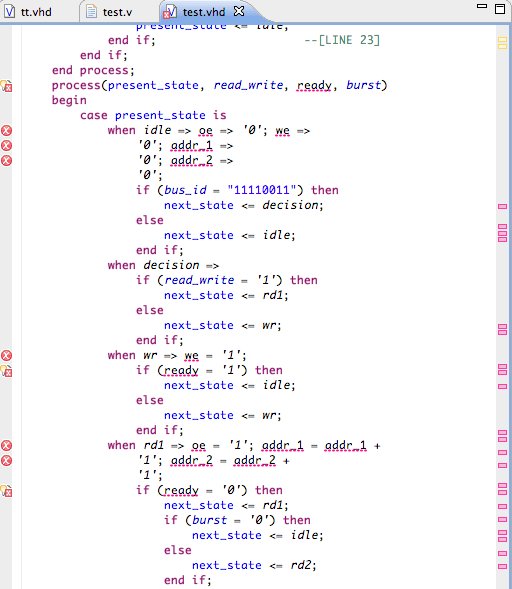Place cursor on 'end process;' text
This screenshot has width=512, height=589.
(93, 70)
